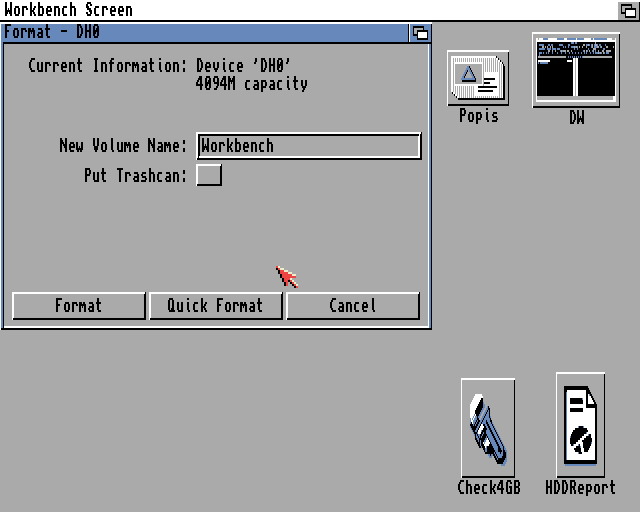Image resolution: width=640 pixels, height=512 pixels.
Task: Start a Quick Format
Action: 215,306
